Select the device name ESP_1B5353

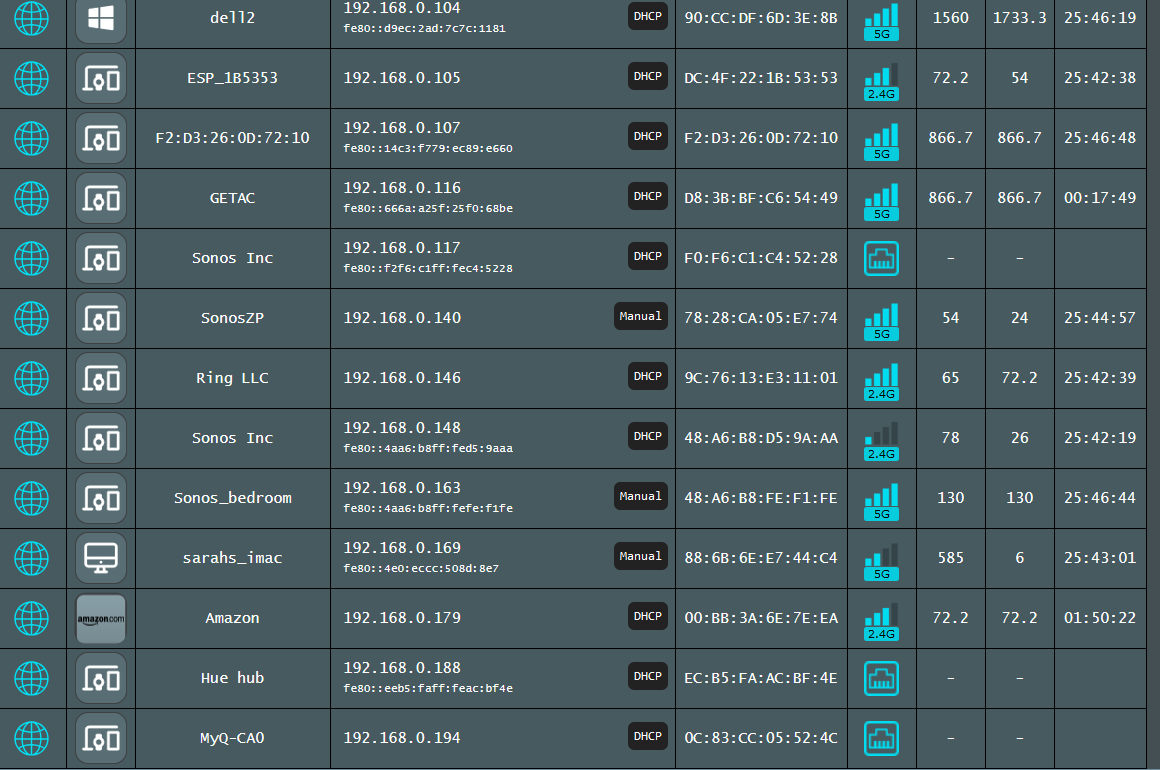pos(232,78)
